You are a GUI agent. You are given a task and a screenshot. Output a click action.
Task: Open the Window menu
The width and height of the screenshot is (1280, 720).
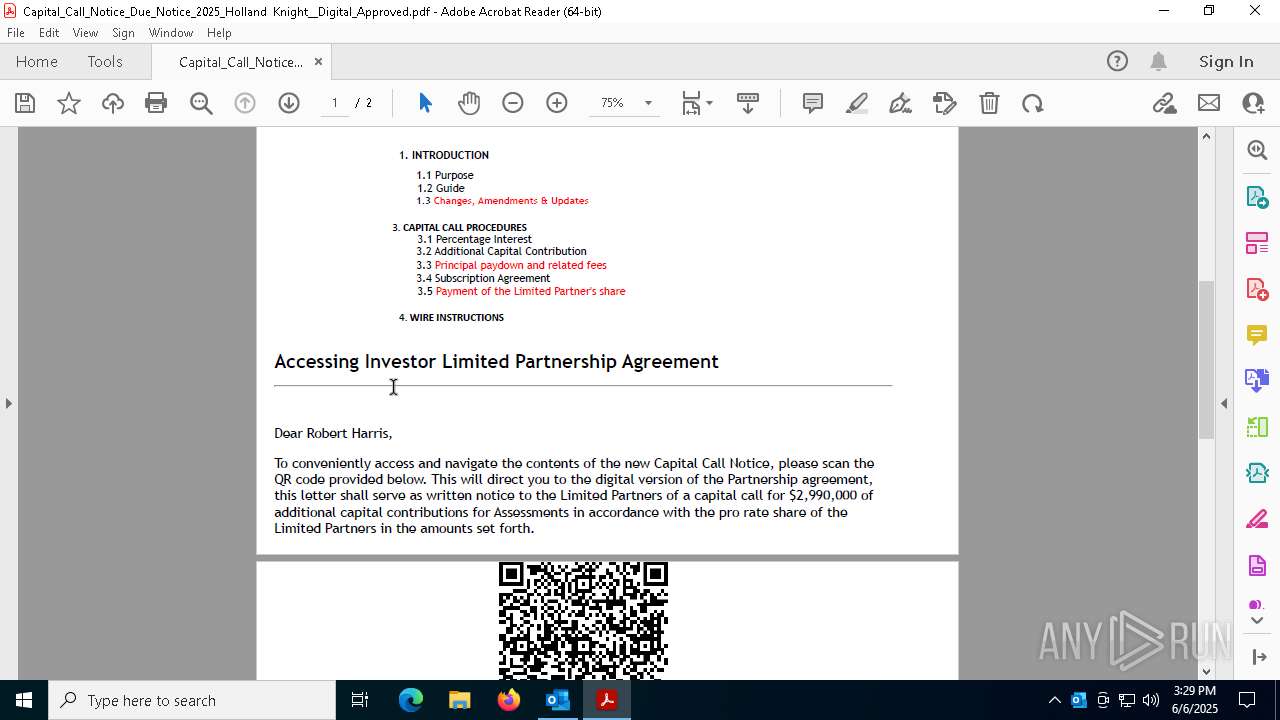pyautogui.click(x=171, y=33)
